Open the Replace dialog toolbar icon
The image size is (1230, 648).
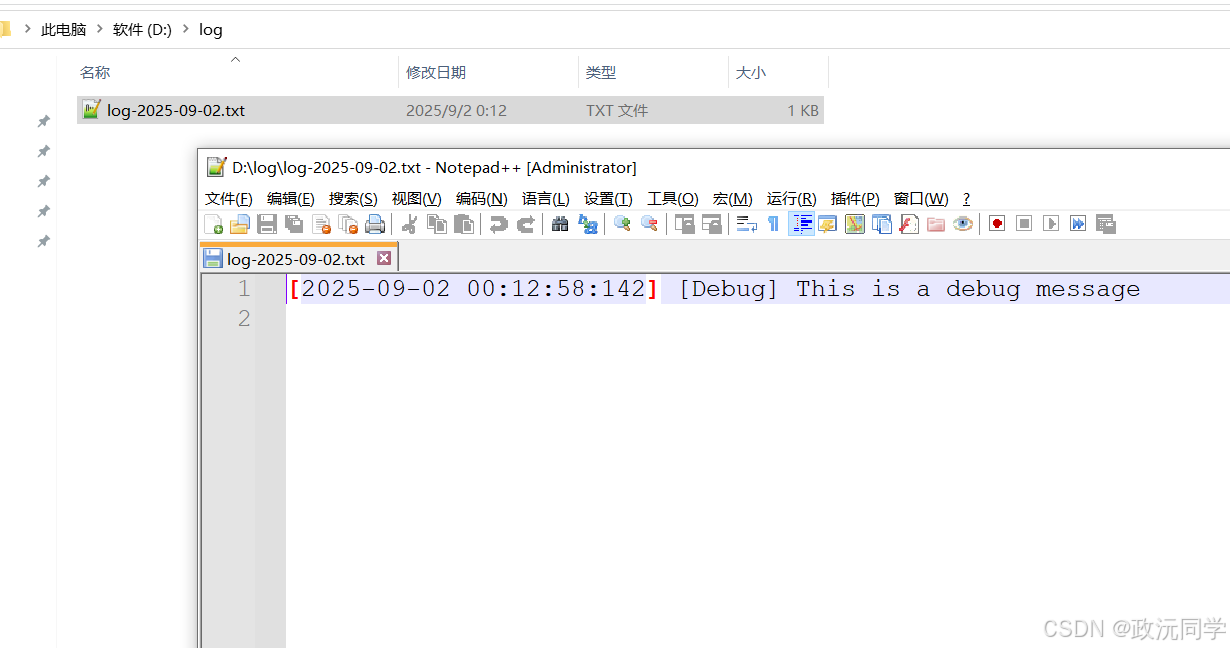[x=588, y=224]
